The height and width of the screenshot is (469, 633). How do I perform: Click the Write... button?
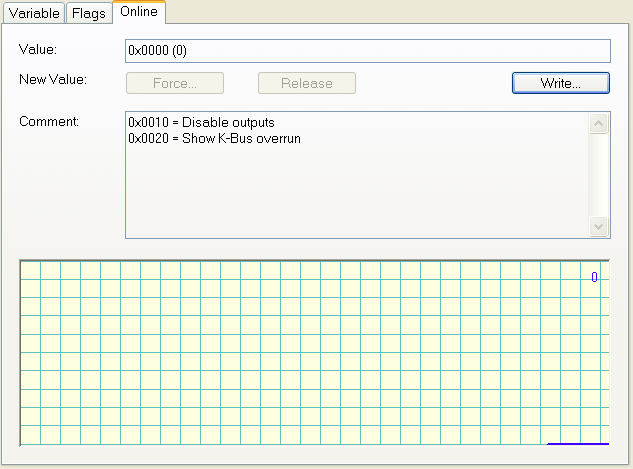561,83
